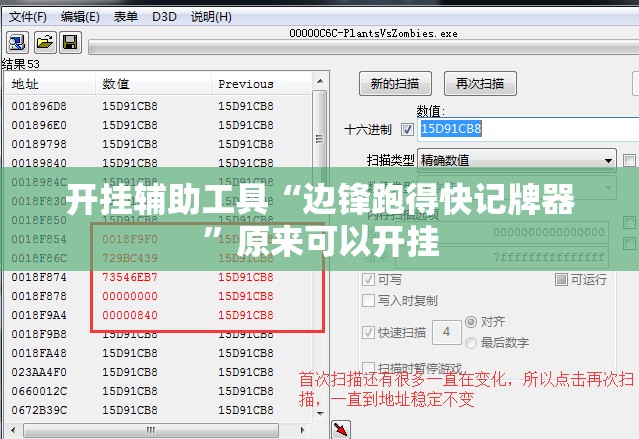Click the 新的扫描 button
Viewport: 639px width, 439px height.
coord(395,84)
